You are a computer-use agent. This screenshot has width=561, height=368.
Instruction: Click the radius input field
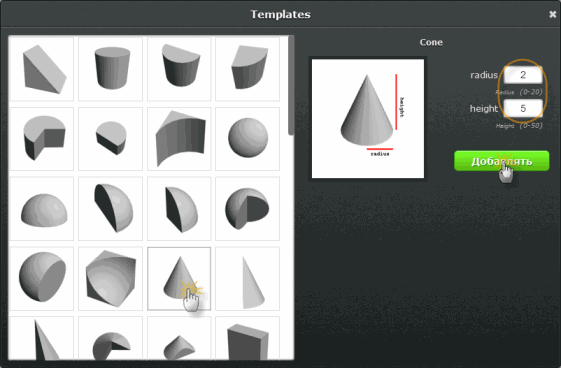point(523,75)
